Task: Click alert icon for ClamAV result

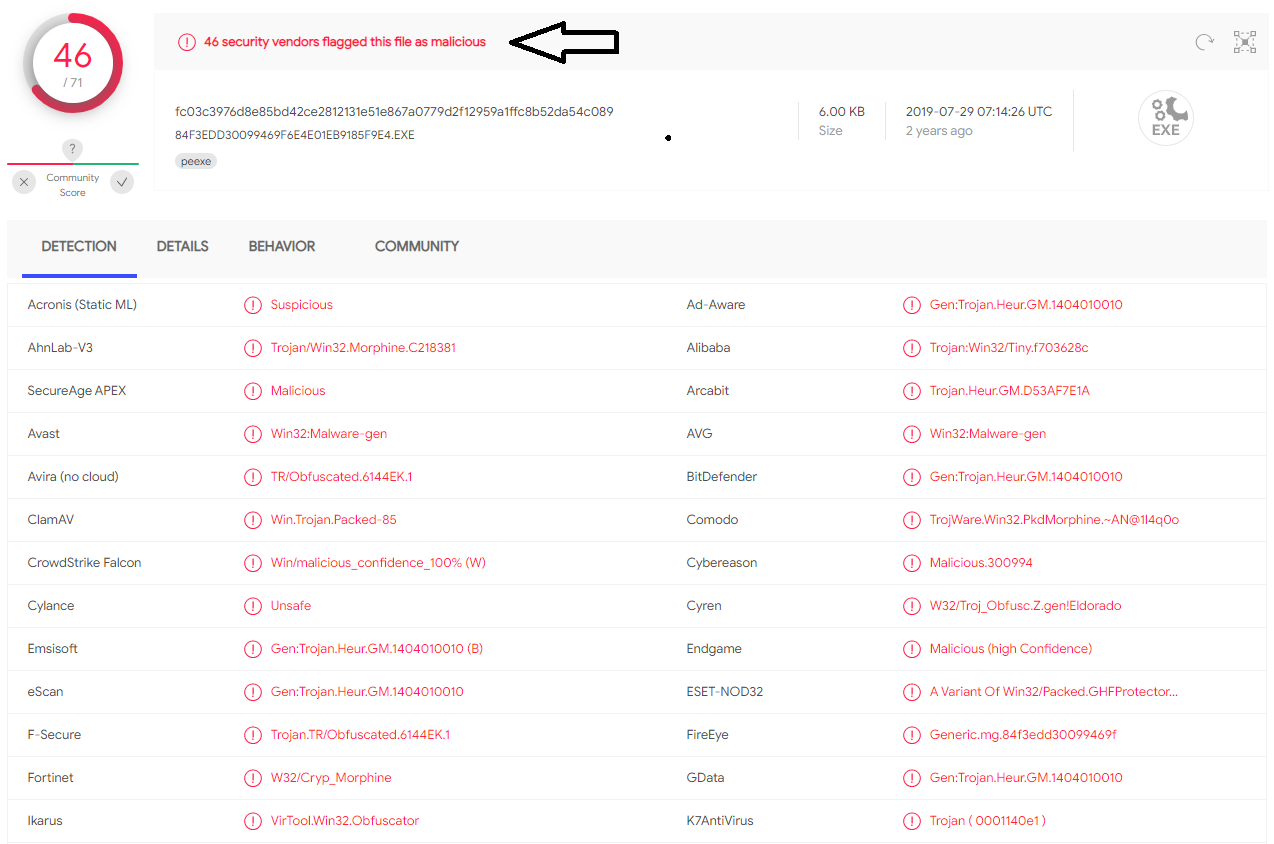Action: (x=253, y=520)
